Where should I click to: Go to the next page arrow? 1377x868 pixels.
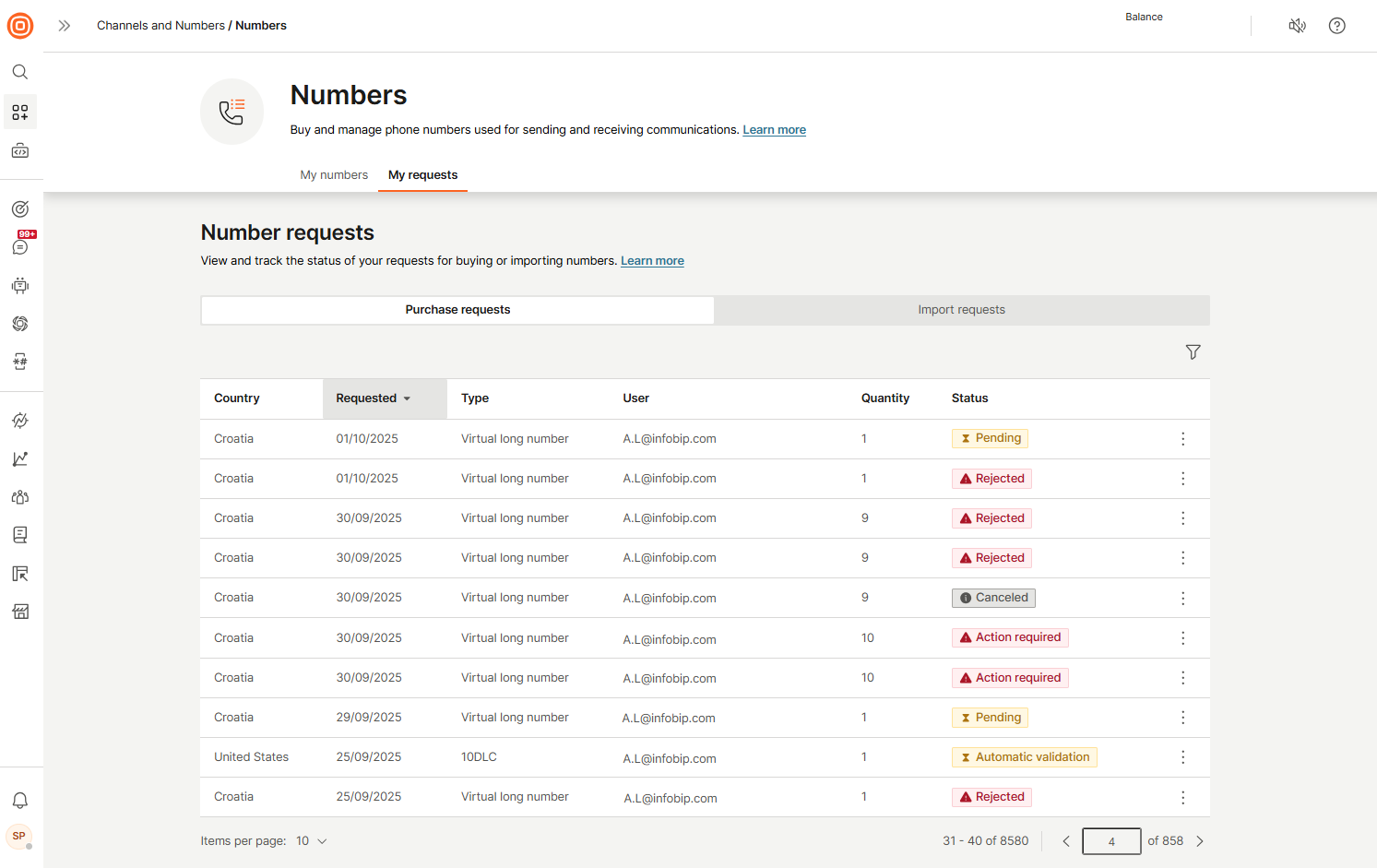[x=1200, y=841]
